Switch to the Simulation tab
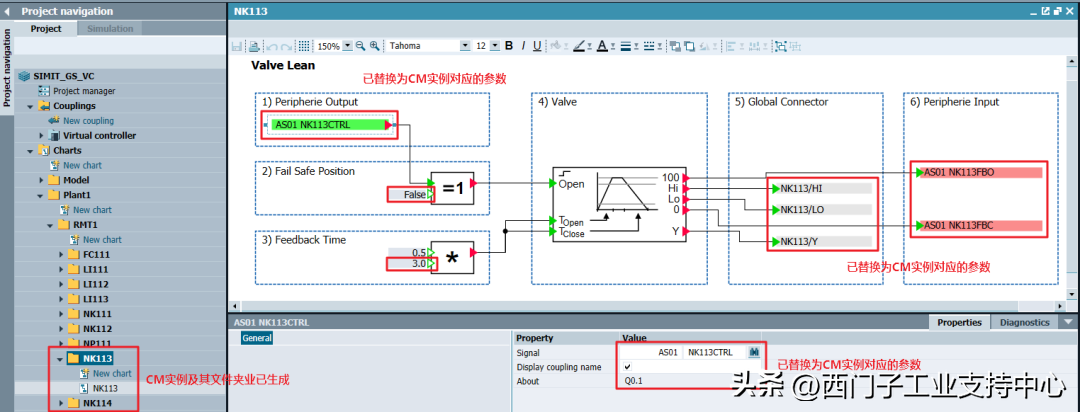The width and height of the screenshot is (1080, 412). coord(110,29)
